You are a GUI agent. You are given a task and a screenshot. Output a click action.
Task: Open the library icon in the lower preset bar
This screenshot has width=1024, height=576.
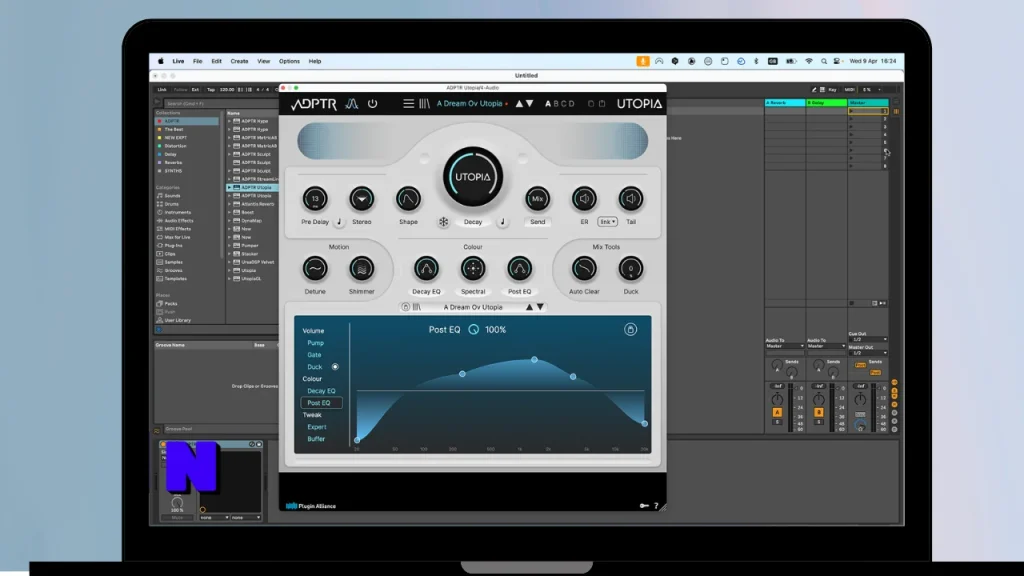(417, 307)
